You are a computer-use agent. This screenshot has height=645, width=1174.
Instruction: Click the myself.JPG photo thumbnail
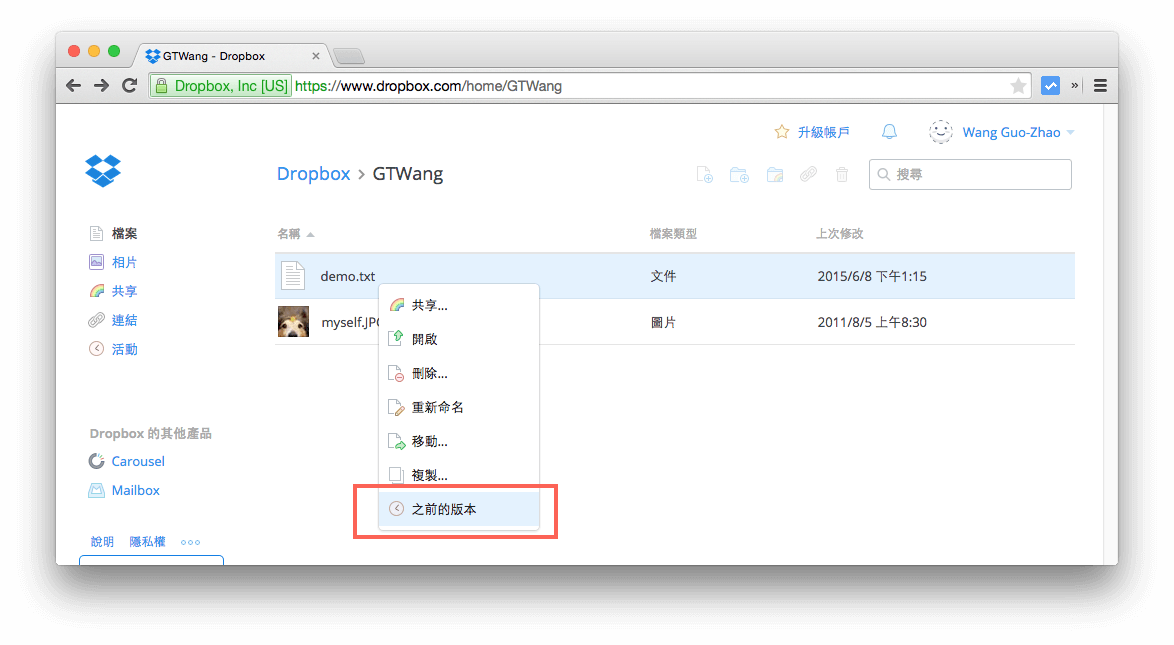(x=293, y=322)
